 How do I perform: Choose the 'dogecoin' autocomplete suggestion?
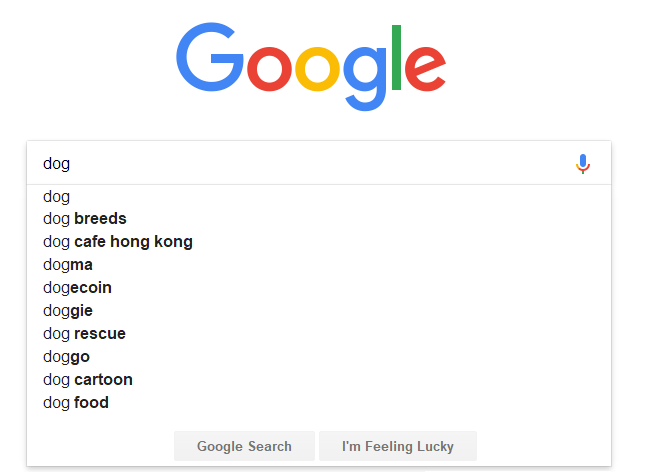[x=77, y=288]
